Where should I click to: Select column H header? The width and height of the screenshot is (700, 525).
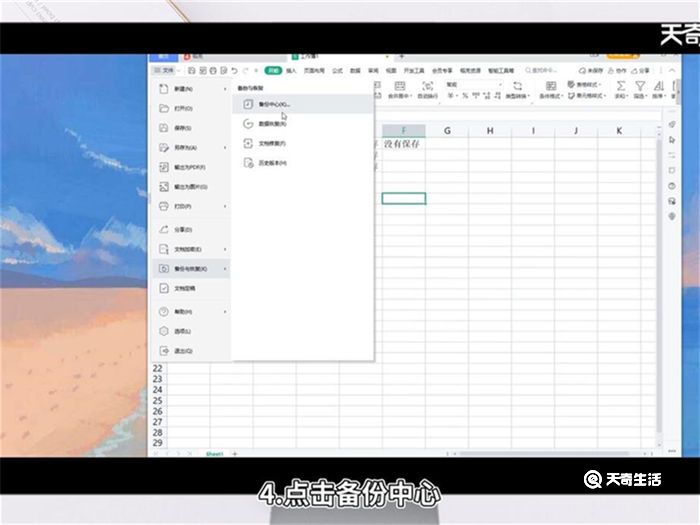490,131
